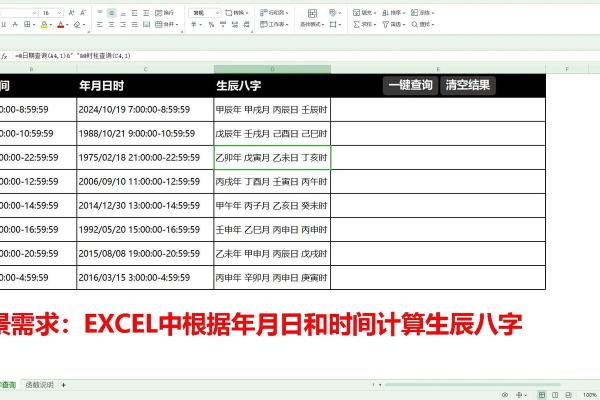Click the fx insert function icon
The height and width of the screenshot is (400, 600).
[4, 56]
